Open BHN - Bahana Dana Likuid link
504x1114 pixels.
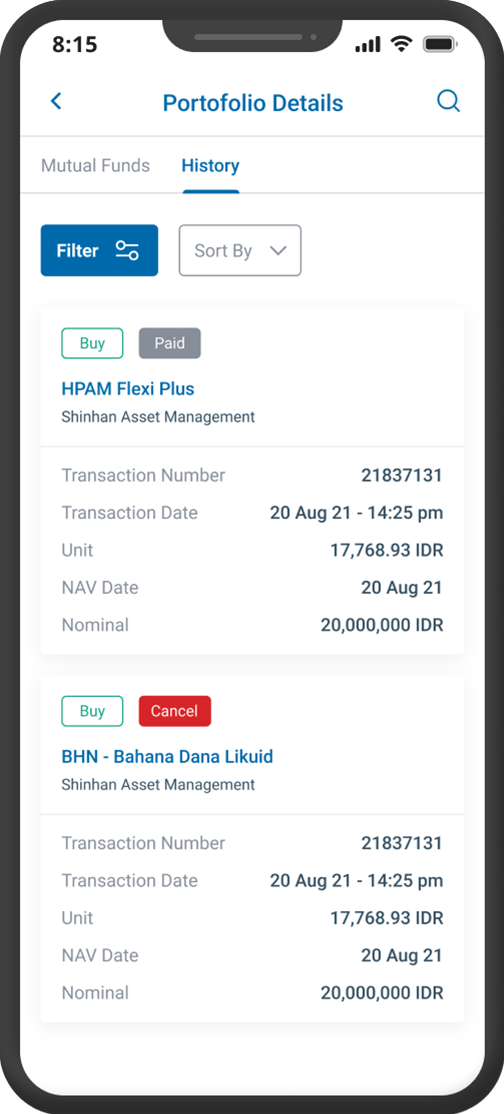pos(167,757)
